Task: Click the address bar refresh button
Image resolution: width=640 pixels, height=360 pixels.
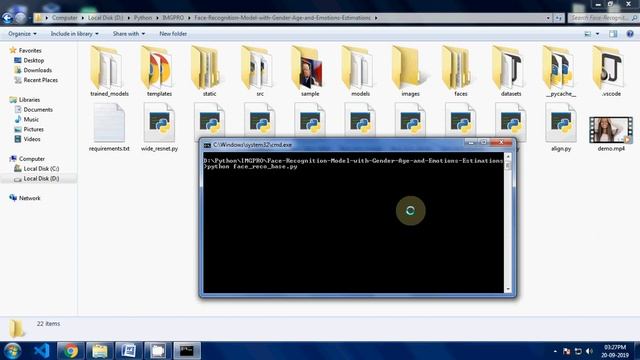Action: 559,18
